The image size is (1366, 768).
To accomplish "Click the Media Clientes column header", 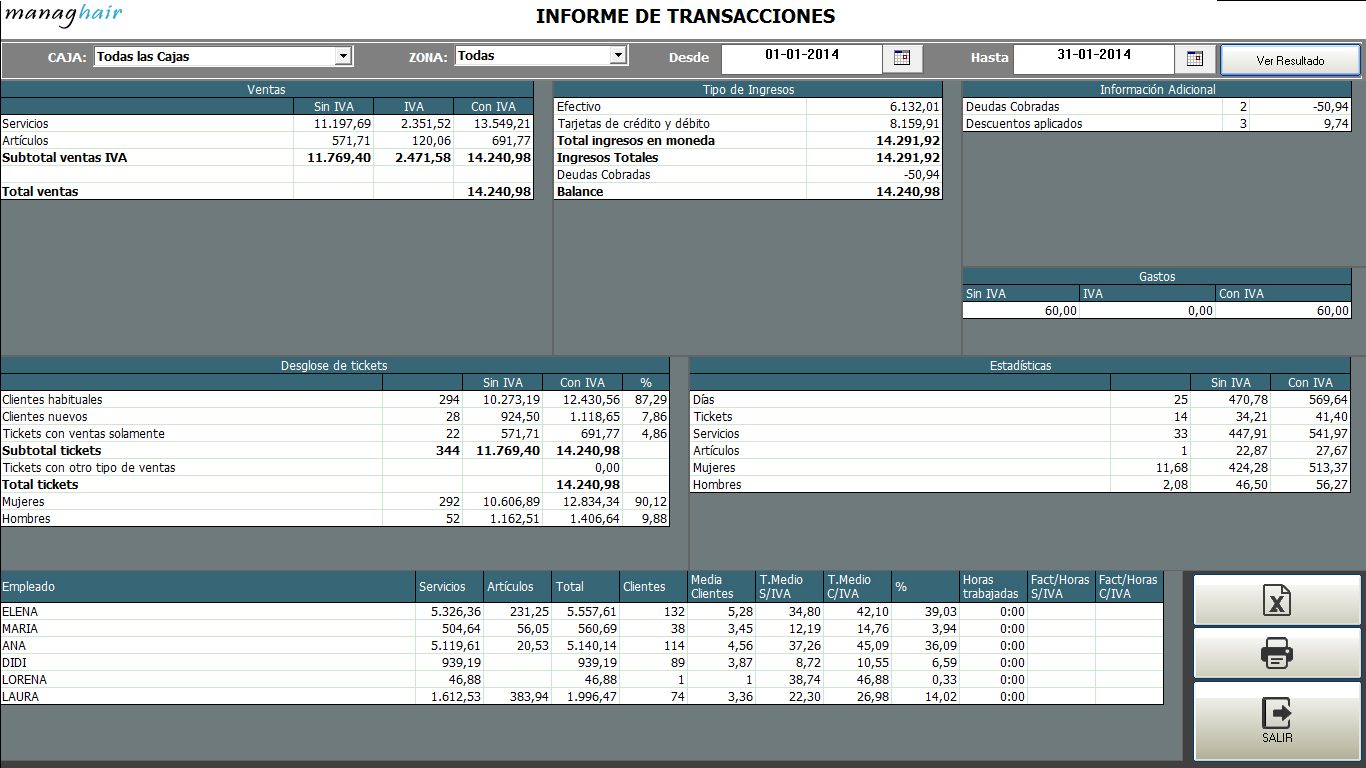I will point(721,587).
